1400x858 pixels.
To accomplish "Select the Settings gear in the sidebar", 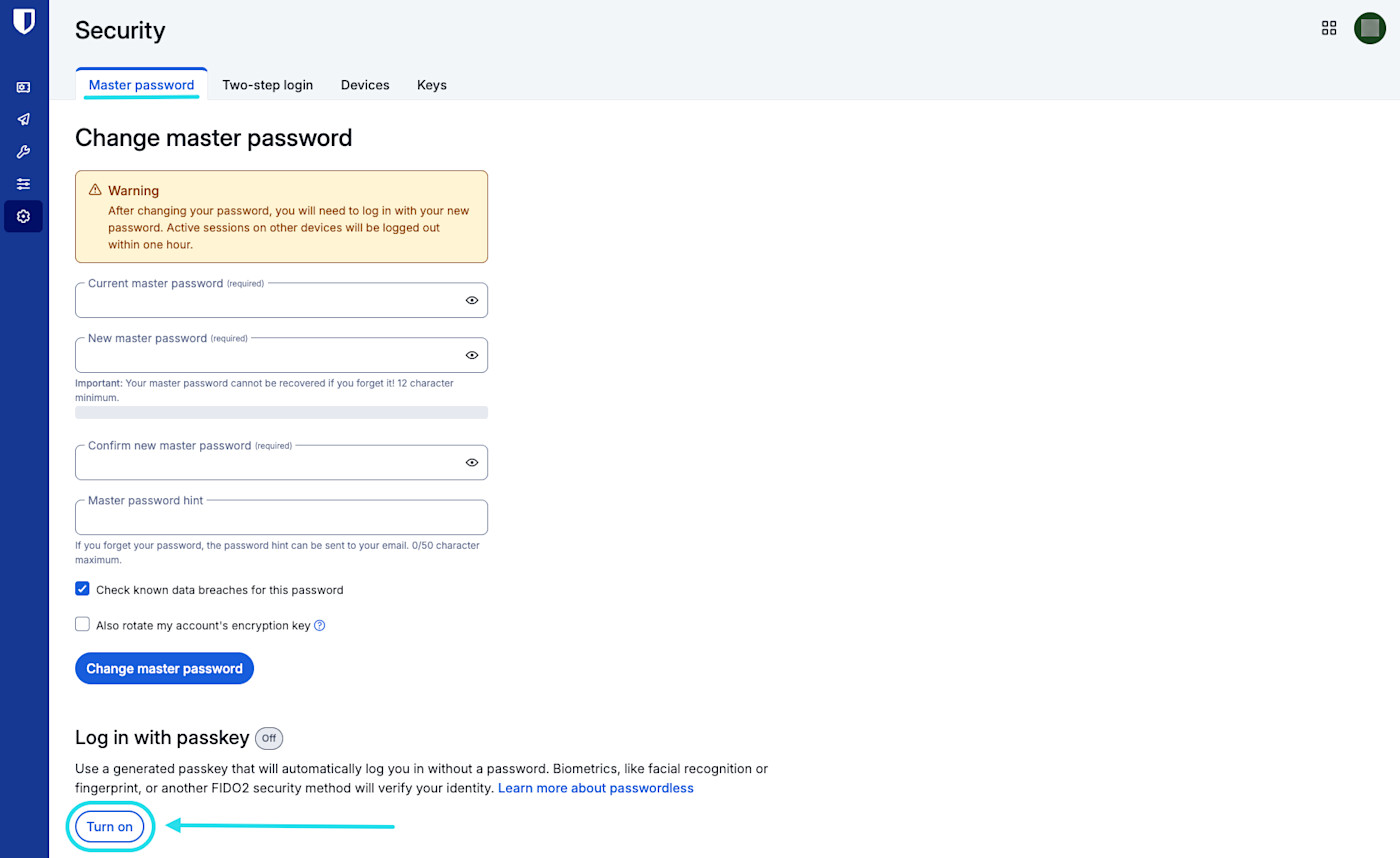I will (23, 215).
